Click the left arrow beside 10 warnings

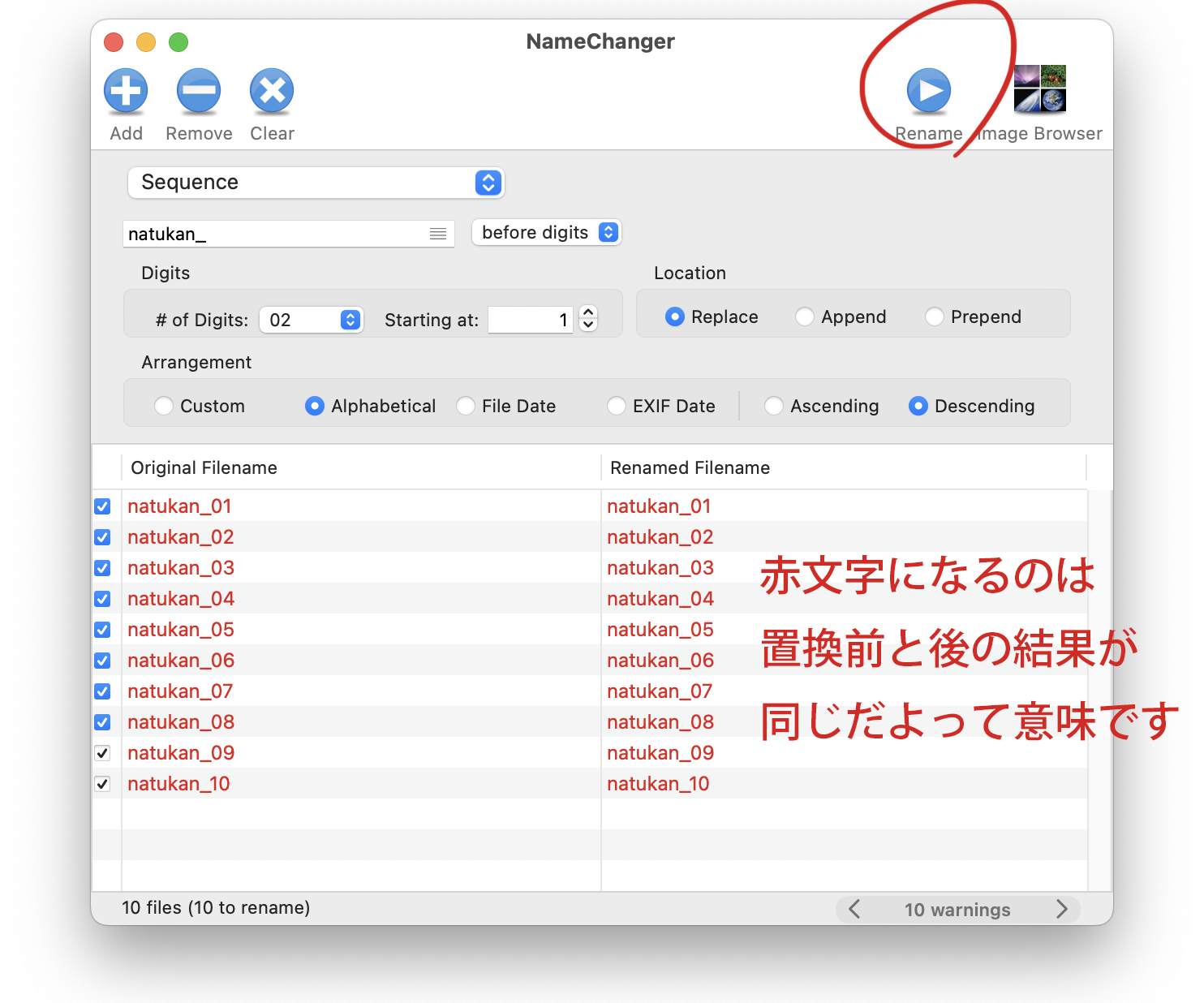coord(854,909)
